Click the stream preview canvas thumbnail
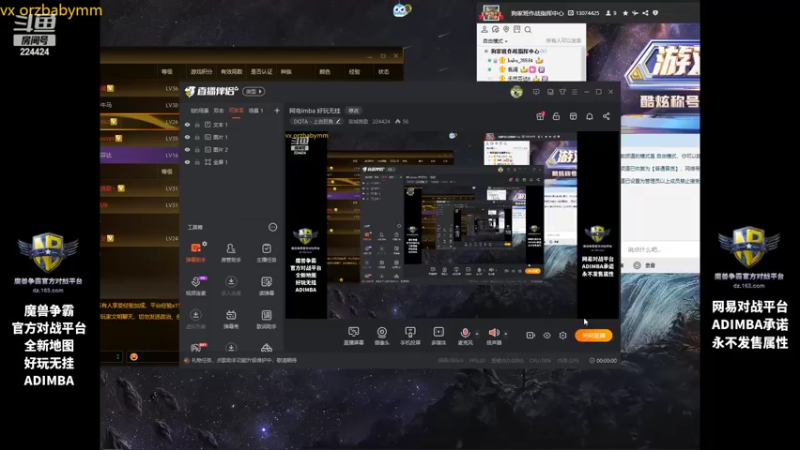This screenshot has height=450, width=800. pos(452,225)
